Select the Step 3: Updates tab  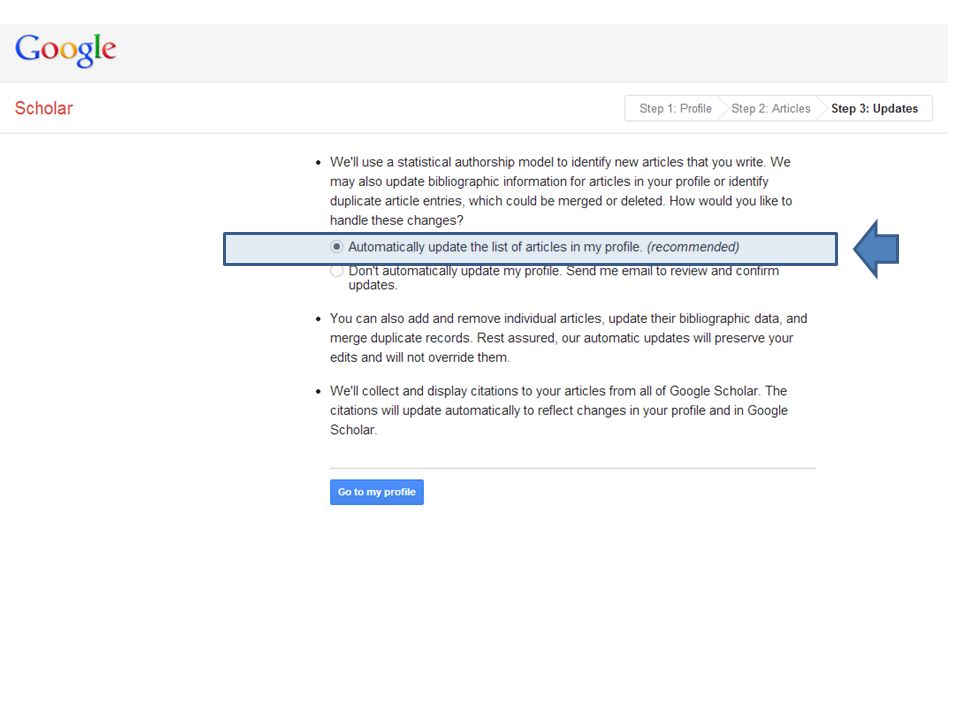click(874, 108)
